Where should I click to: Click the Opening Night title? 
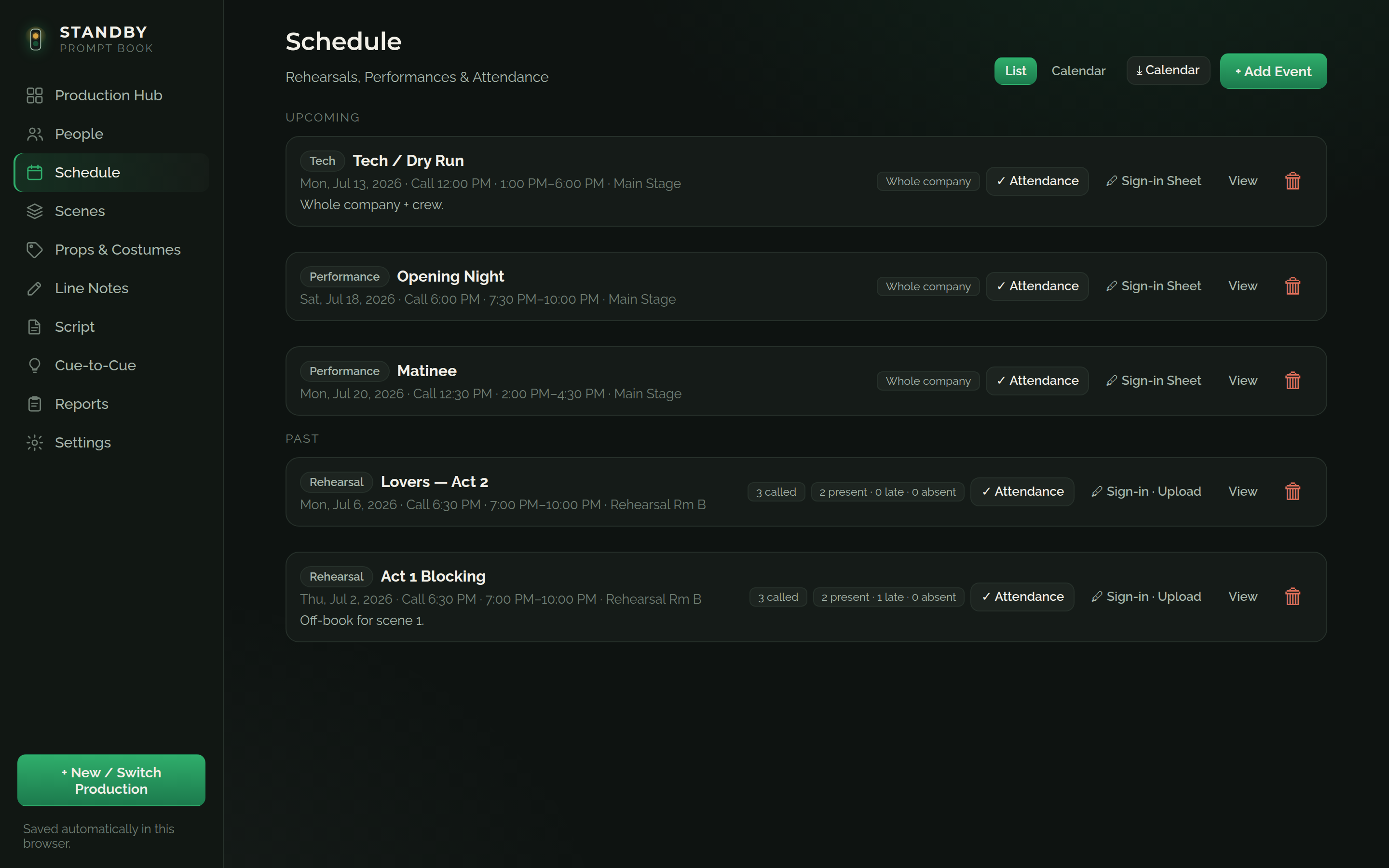click(x=450, y=277)
